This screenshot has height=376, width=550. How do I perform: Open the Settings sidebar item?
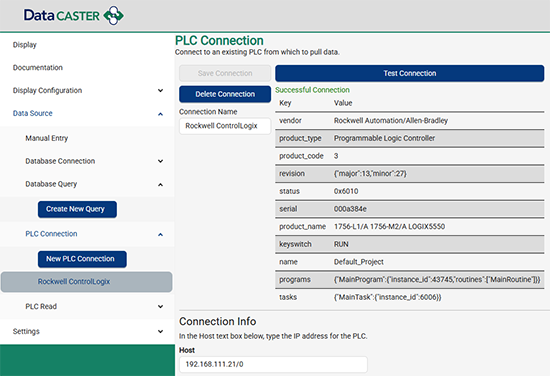coord(26,331)
